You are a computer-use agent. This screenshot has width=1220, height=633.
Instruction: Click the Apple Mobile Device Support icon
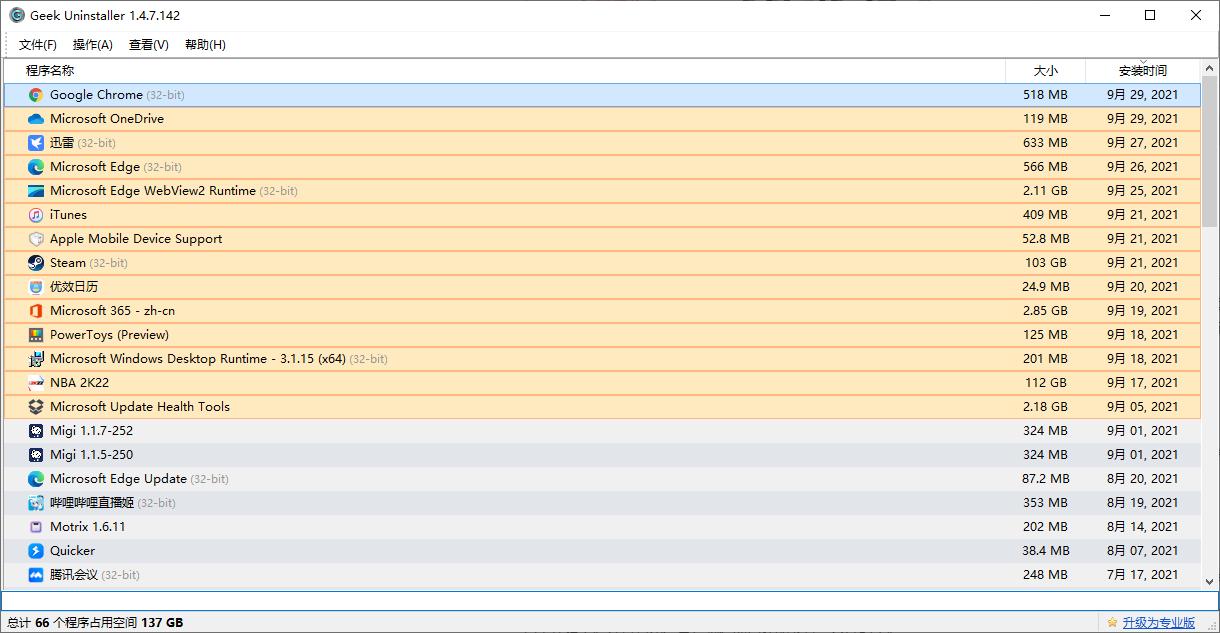click(36, 239)
